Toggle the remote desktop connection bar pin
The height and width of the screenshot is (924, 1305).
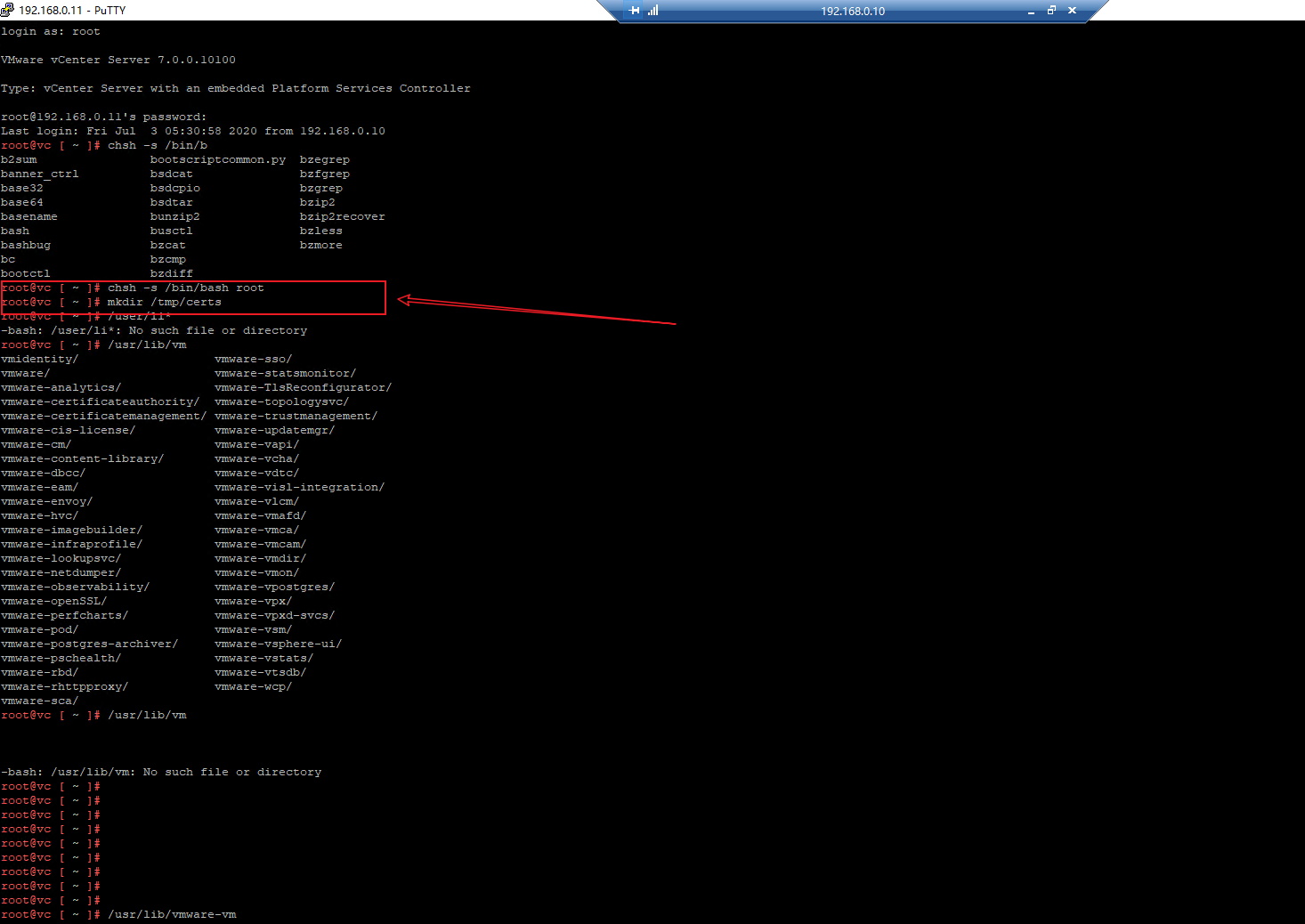click(x=634, y=11)
